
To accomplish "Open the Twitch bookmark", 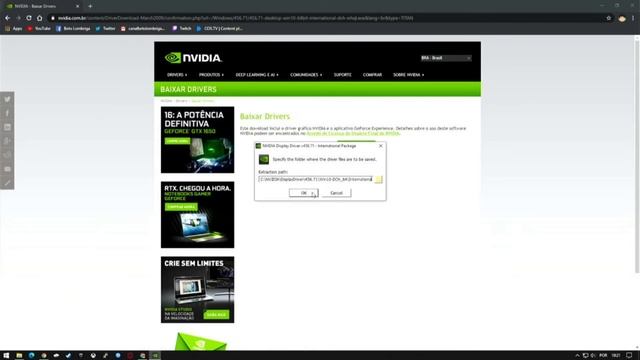I will 182,29.
